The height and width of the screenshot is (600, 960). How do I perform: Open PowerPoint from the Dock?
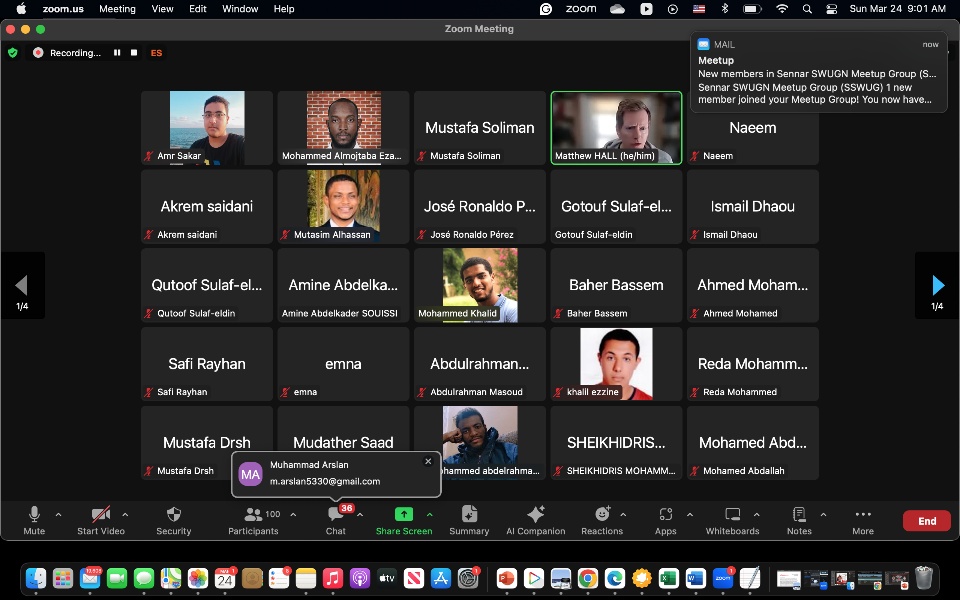click(507, 577)
